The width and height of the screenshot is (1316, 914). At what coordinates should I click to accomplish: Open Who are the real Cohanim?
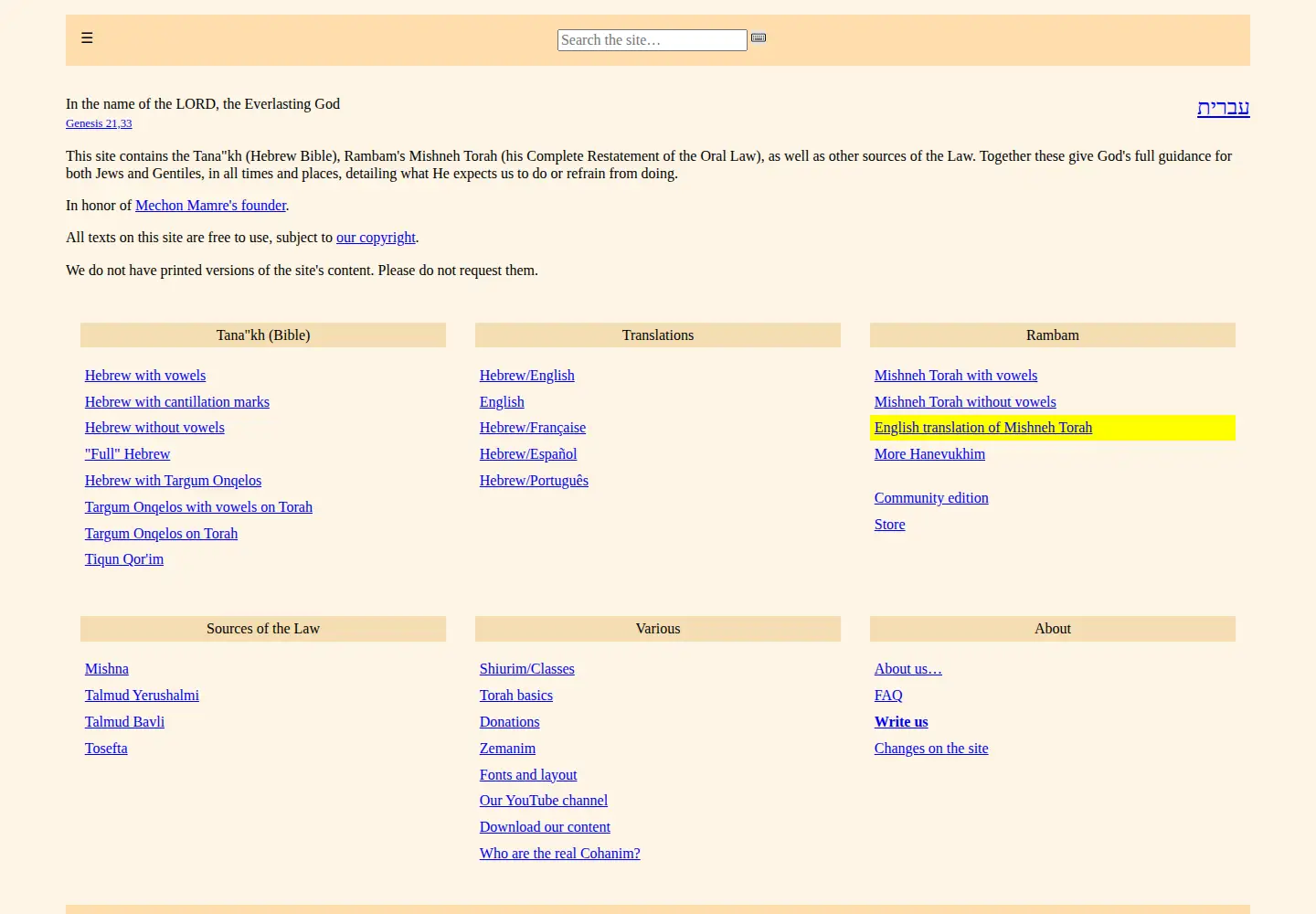[x=559, y=854]
